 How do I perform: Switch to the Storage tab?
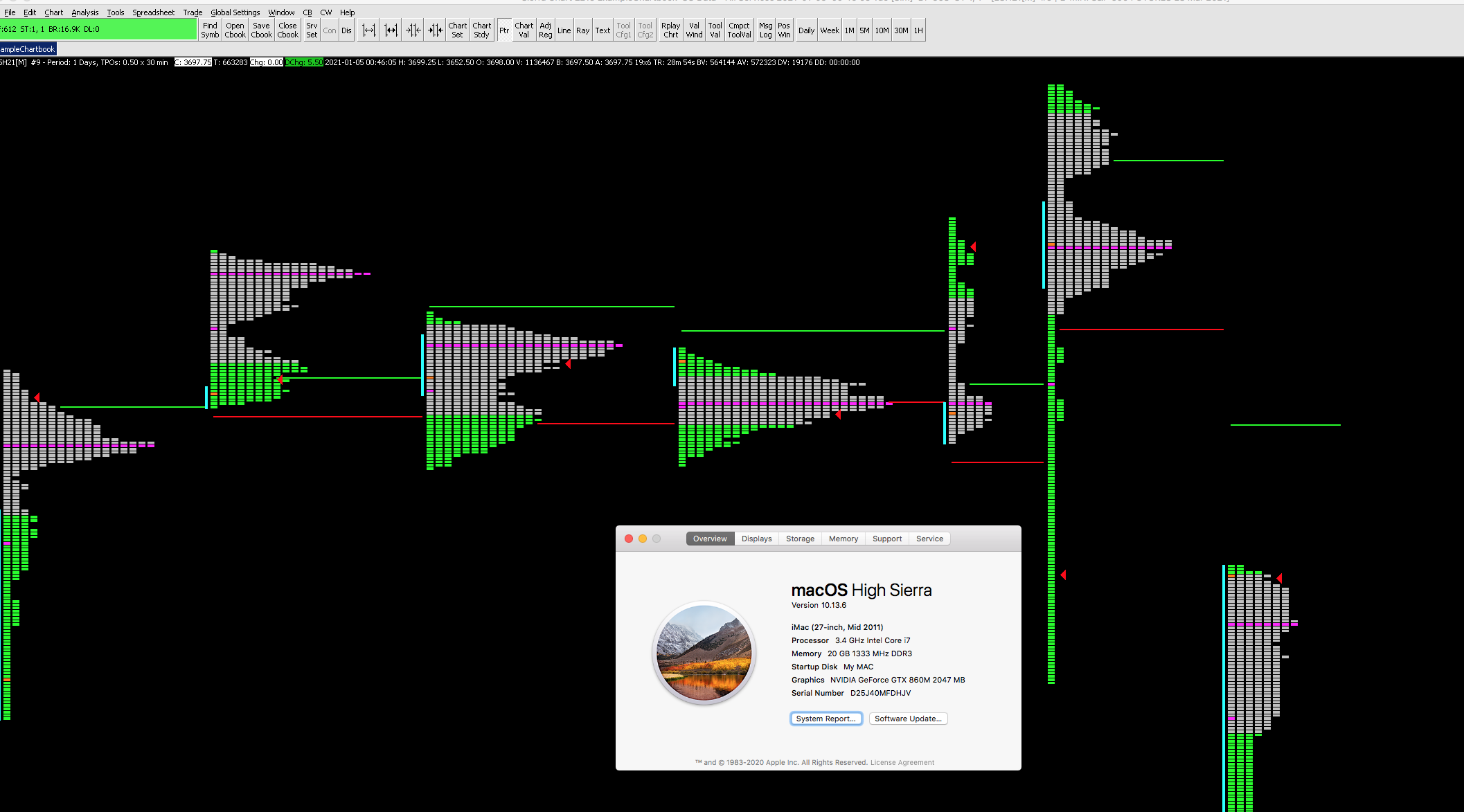point(800,539)
